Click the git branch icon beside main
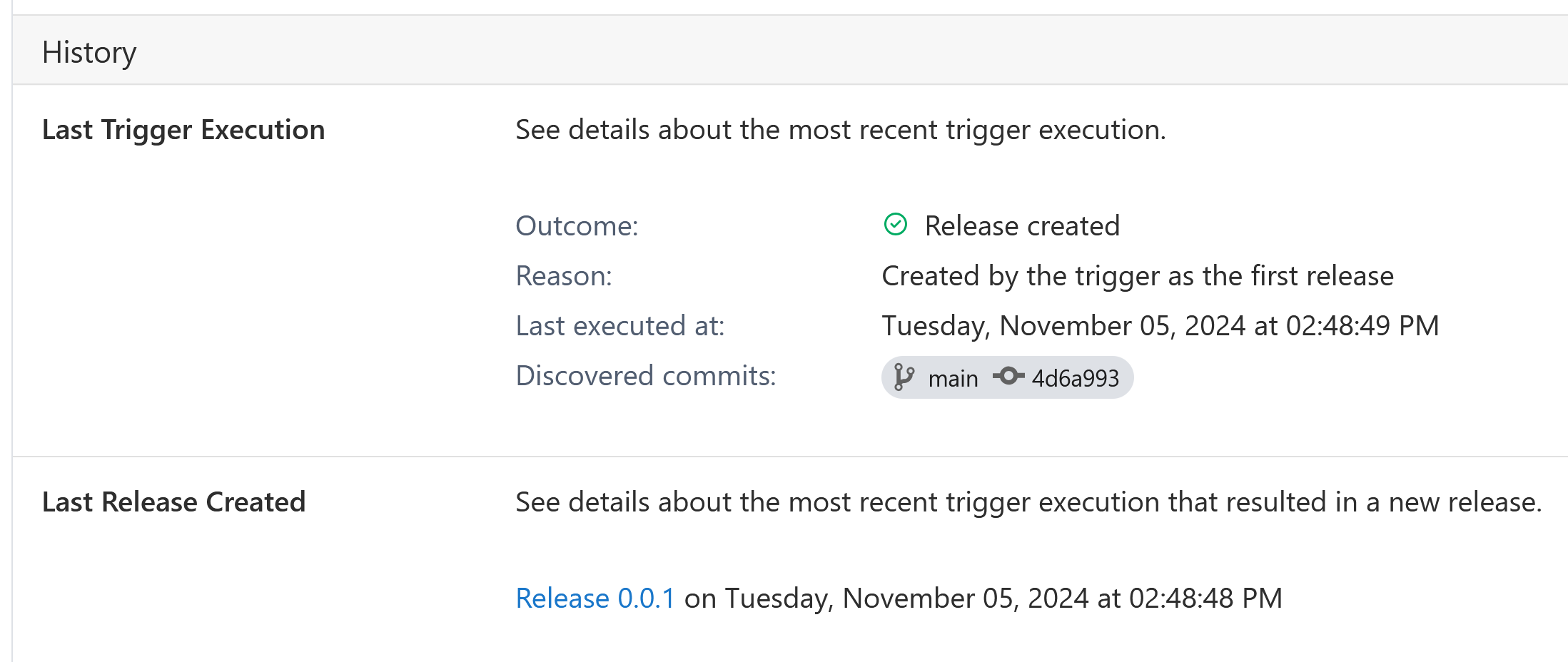This screenshot has width=1568, height=662. (904, 377)
